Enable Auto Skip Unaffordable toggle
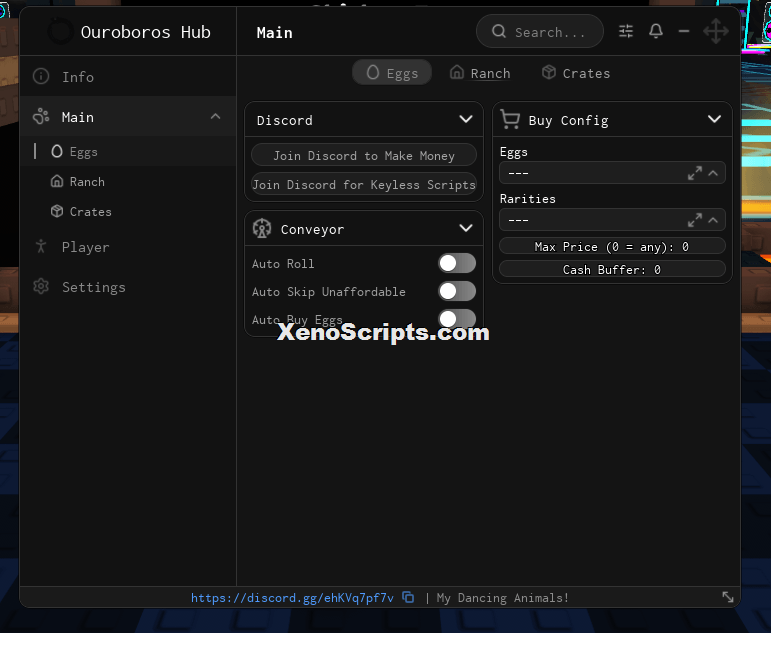The width and height of the screenshot is (771, 663). (457, 291)
